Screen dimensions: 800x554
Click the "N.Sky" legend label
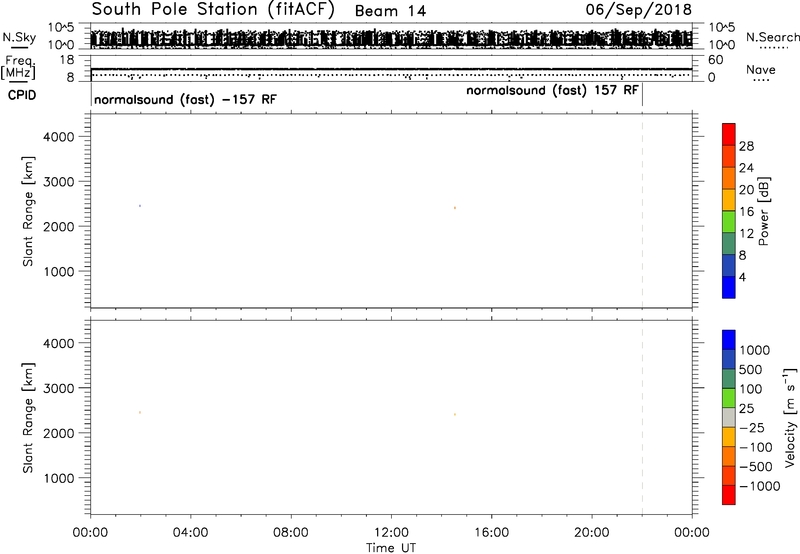19,37
